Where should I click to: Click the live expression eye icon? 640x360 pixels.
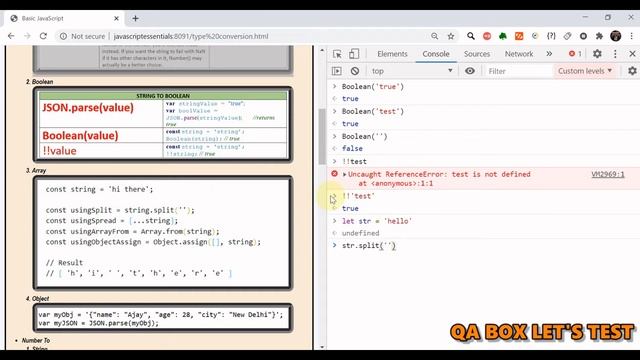pos(470,71)
